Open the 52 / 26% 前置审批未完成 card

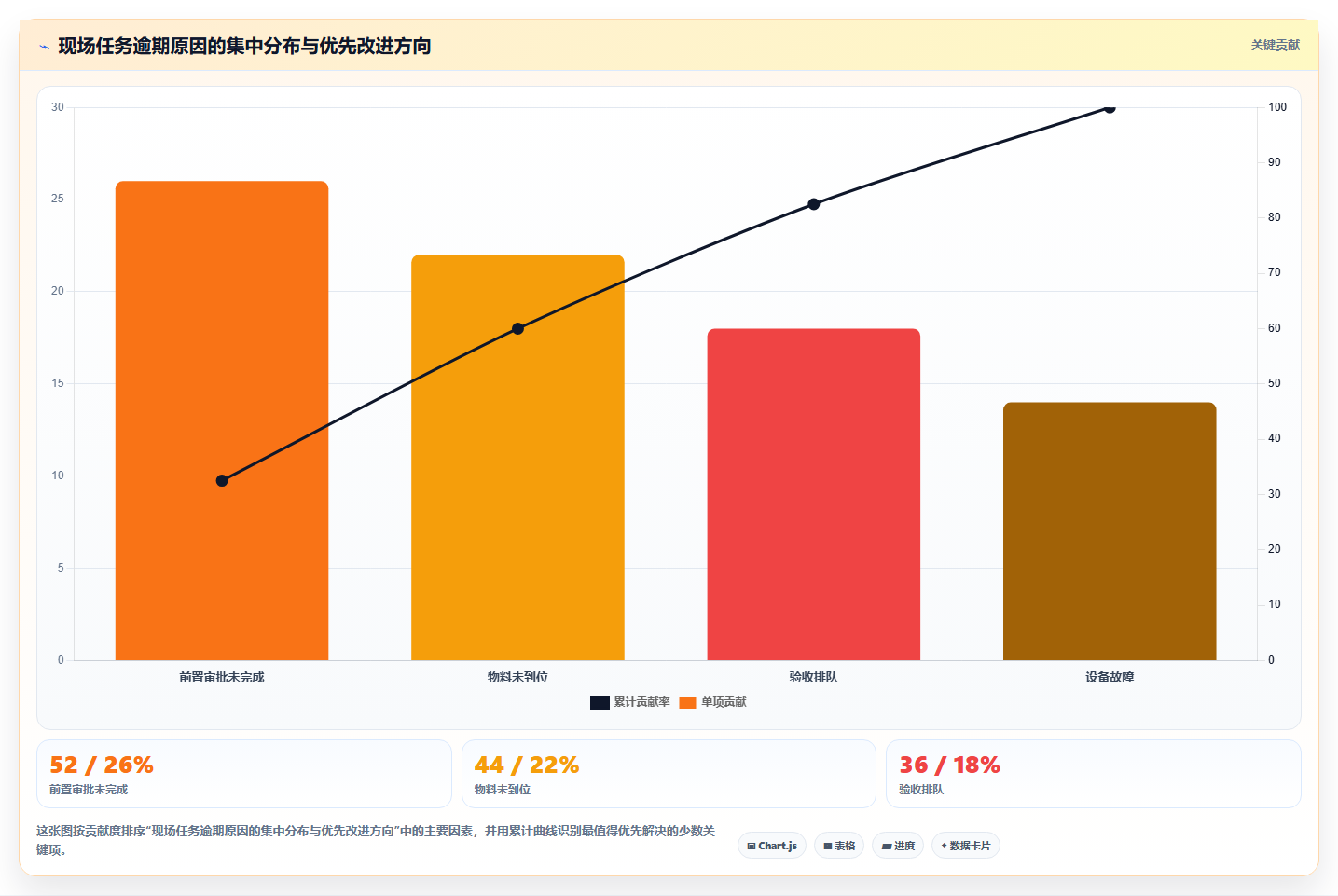[244, 774]
